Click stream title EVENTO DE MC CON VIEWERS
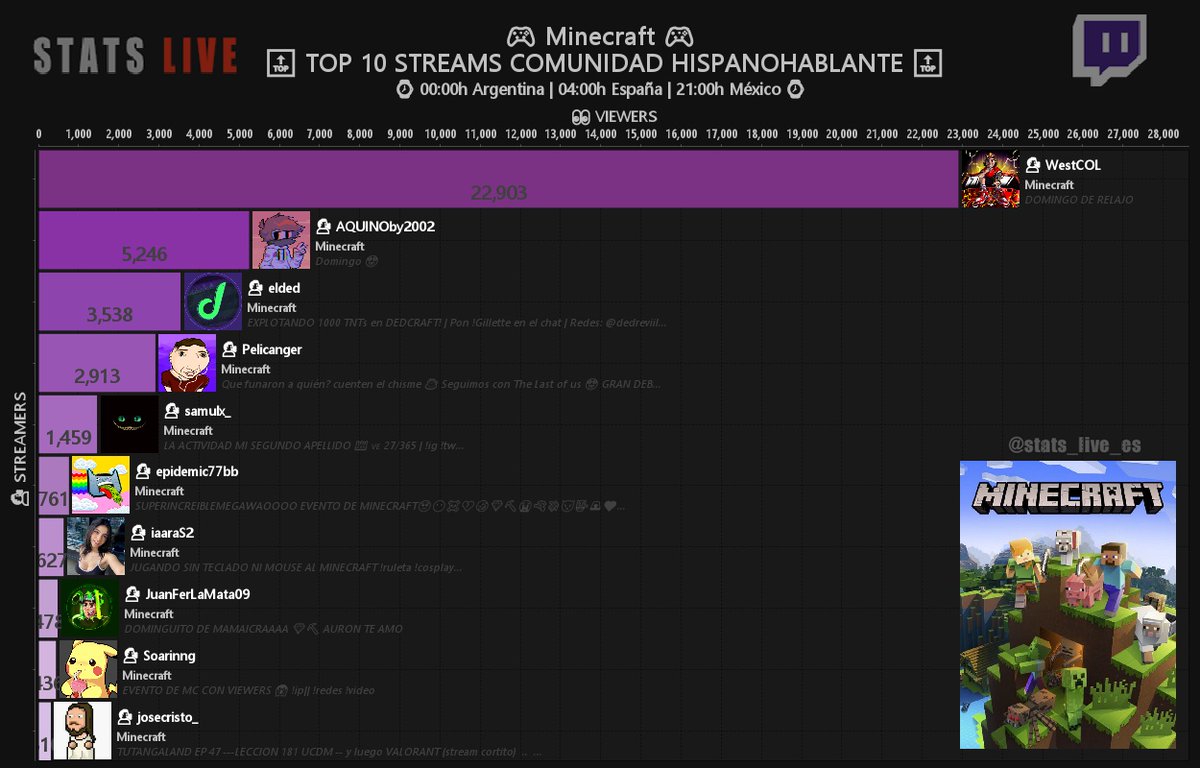The height and width of the screenshot is (768, 1200). [x=246, y=690]
